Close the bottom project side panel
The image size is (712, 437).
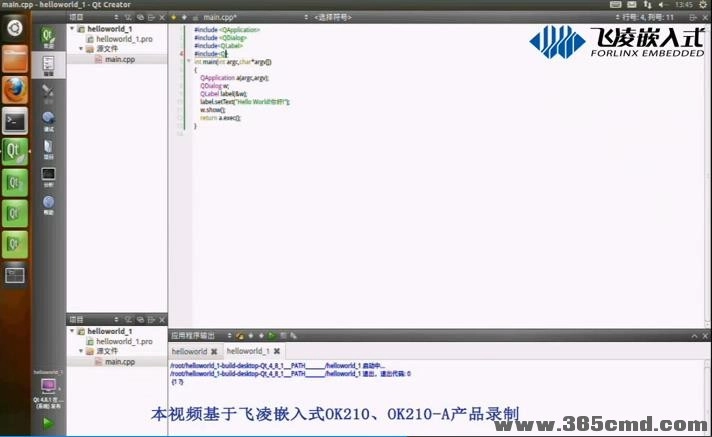coord(162,320)
